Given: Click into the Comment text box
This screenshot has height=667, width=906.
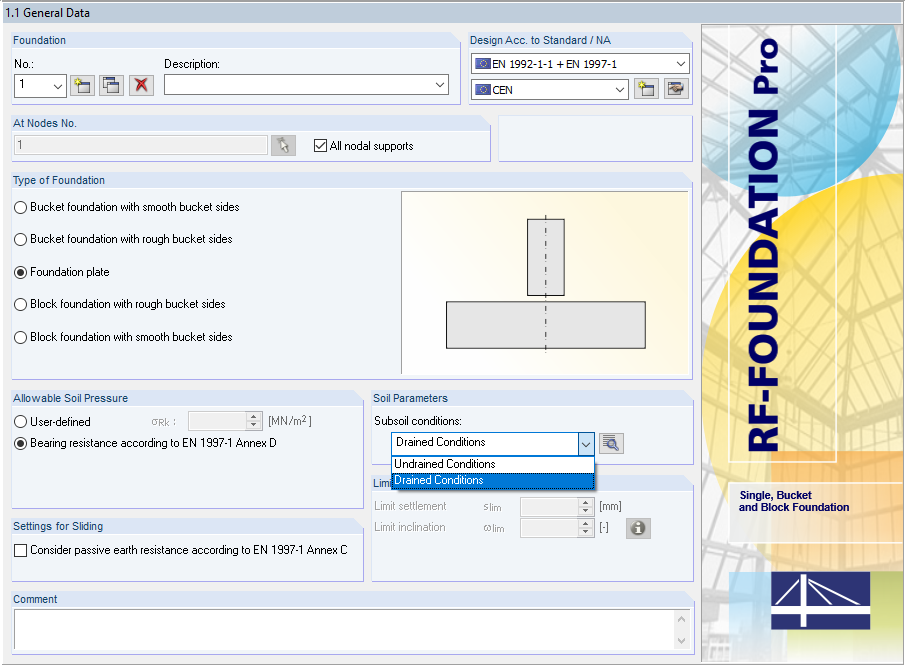Looking at the screenshot, I should (x=346, y=630).
